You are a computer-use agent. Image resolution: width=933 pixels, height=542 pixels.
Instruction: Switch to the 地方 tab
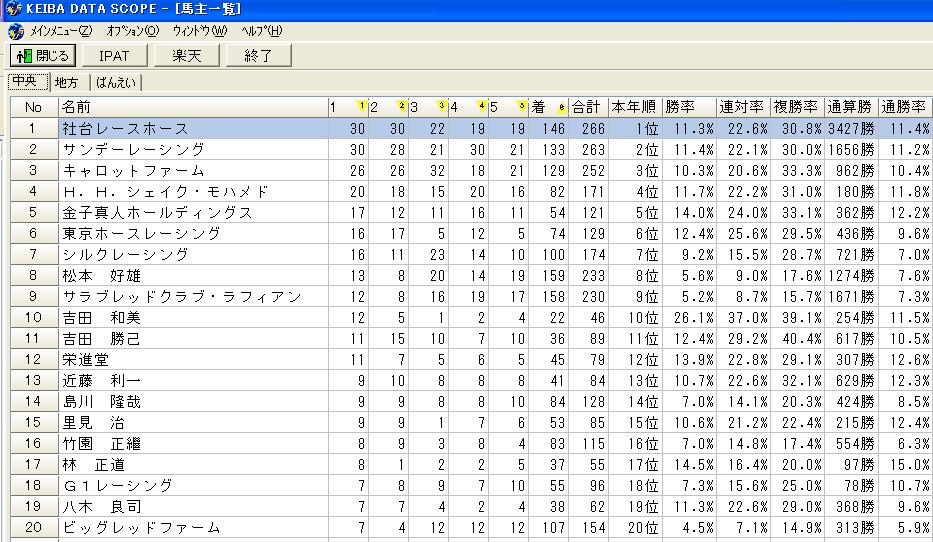[67, 83]
